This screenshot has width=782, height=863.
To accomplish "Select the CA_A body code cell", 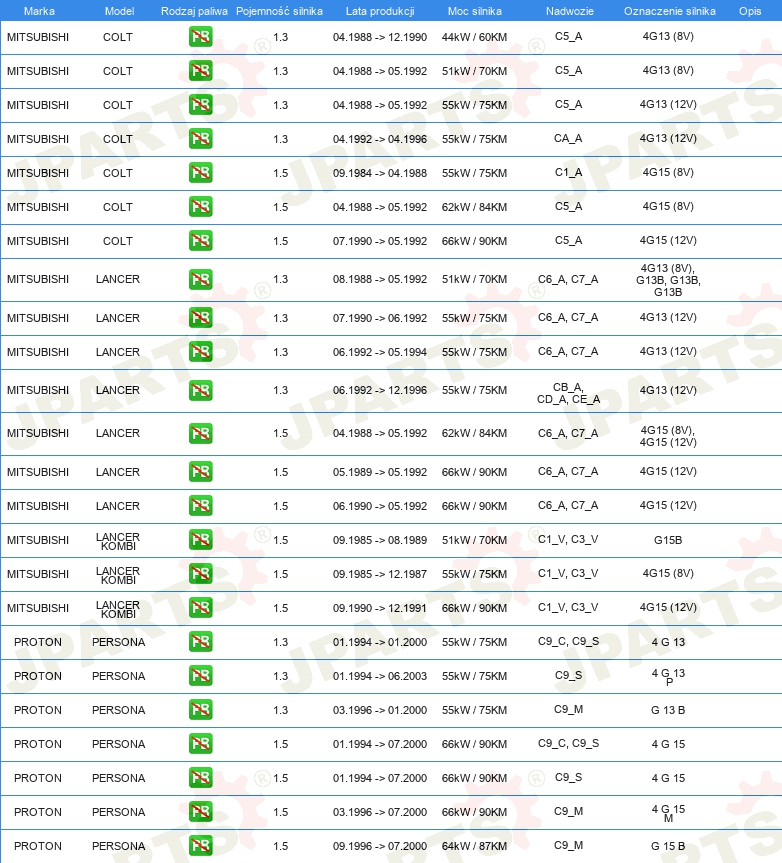I will tap(568, 139).
